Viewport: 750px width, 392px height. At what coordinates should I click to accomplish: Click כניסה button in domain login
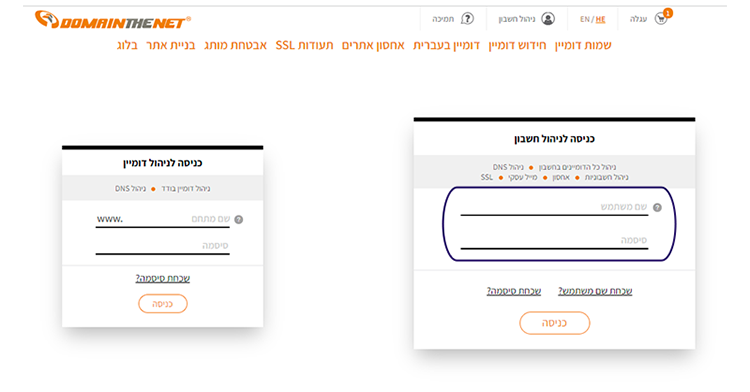[163, 304]
